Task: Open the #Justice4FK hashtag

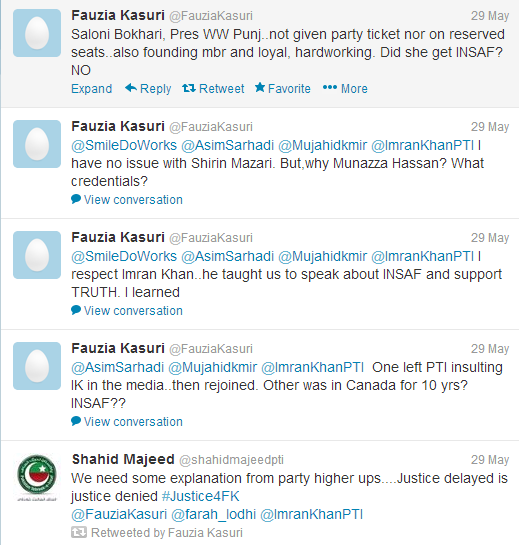Action: [201, 496]
